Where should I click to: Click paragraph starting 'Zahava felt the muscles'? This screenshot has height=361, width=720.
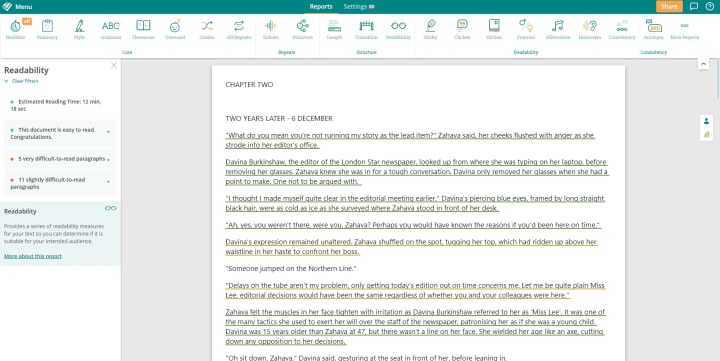415,326
